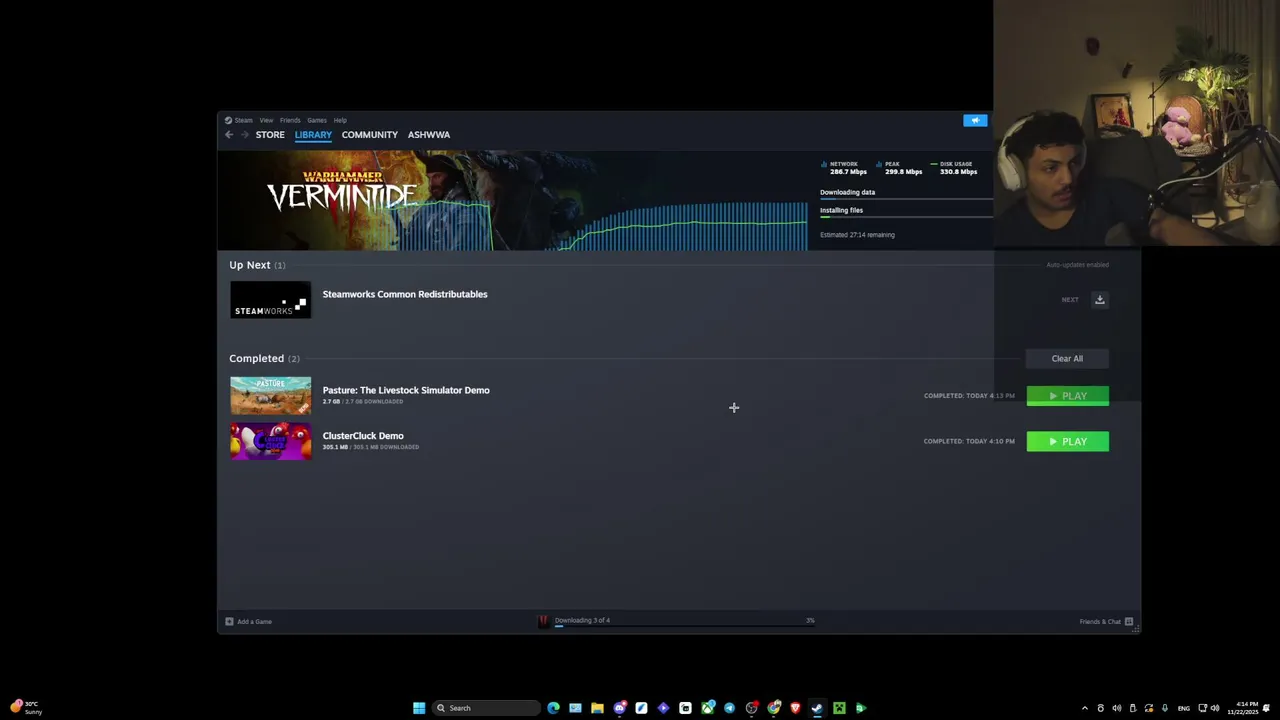Open the clock and date flyout
This screenshot has height=720, width=1280.
coord(1245,708)
